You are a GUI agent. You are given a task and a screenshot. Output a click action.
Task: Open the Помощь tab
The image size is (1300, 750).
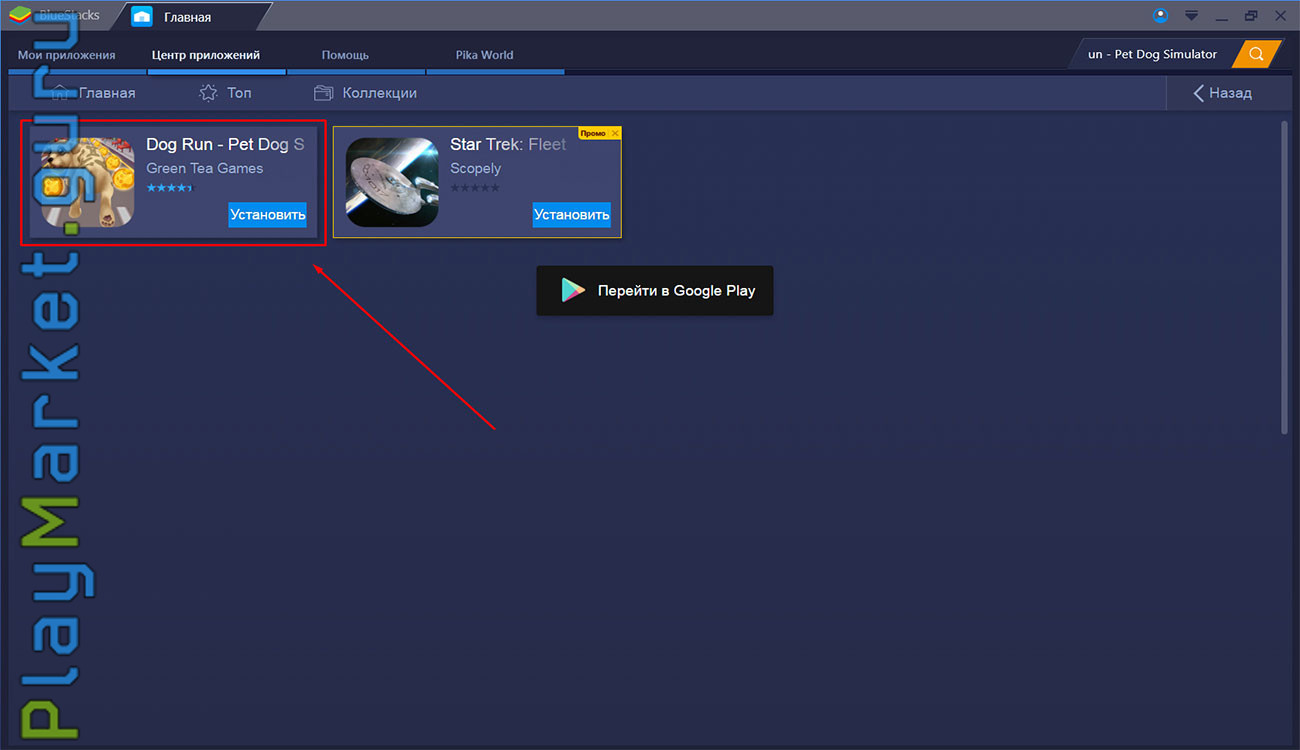(345, 55)
